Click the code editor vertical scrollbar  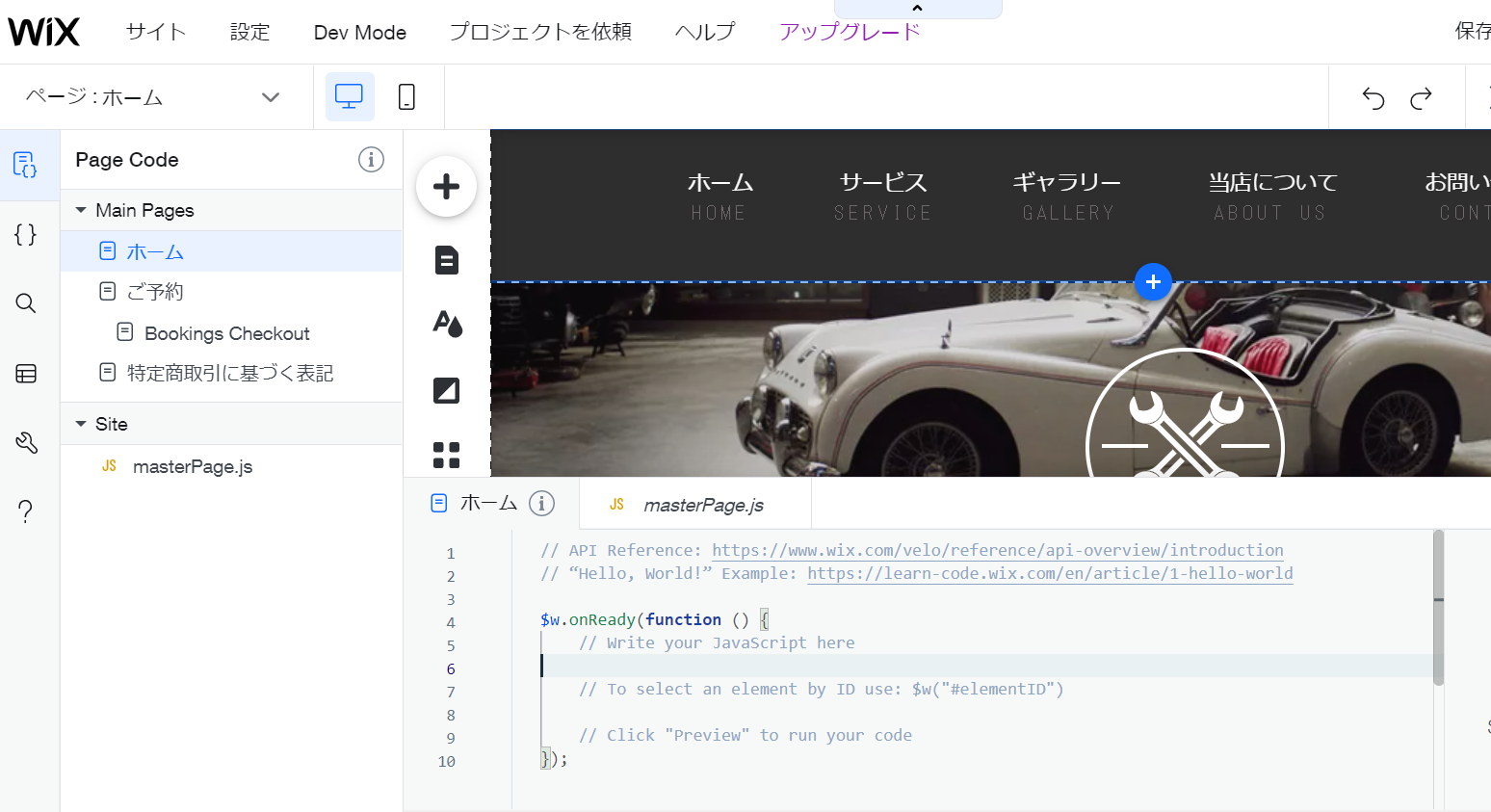[x=1438, y=607]
